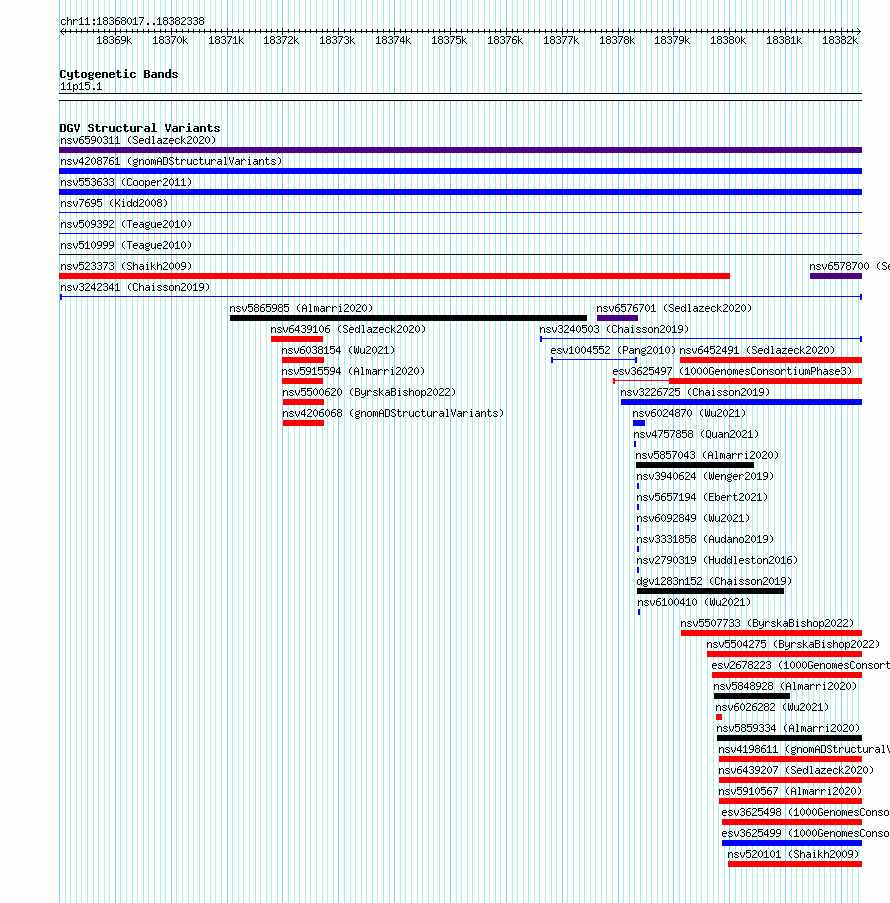Open nsv4206068 gnomADStructuralVariants label

tap(393, 413)
